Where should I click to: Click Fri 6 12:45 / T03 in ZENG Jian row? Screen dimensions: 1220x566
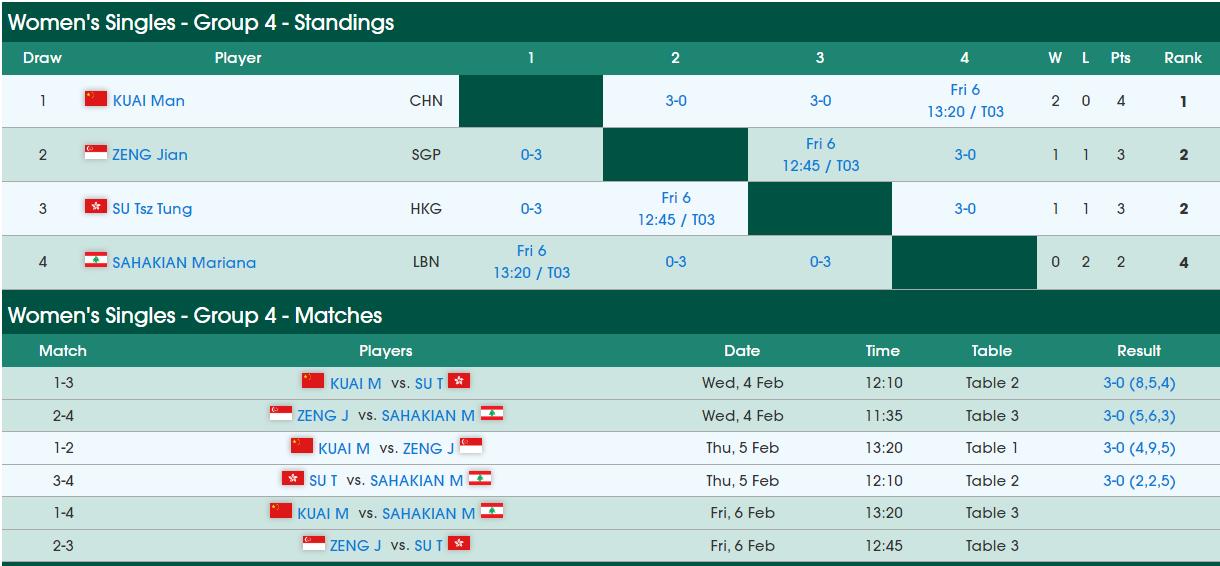(x=820, y=155)
